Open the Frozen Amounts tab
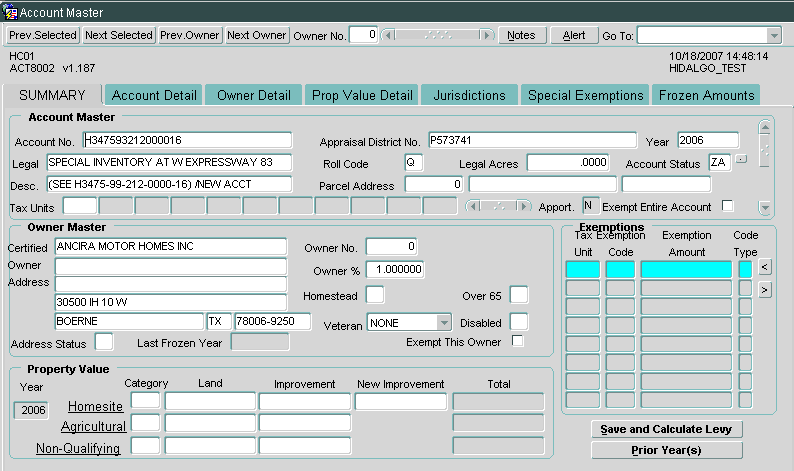 click(x=706, y=95)
